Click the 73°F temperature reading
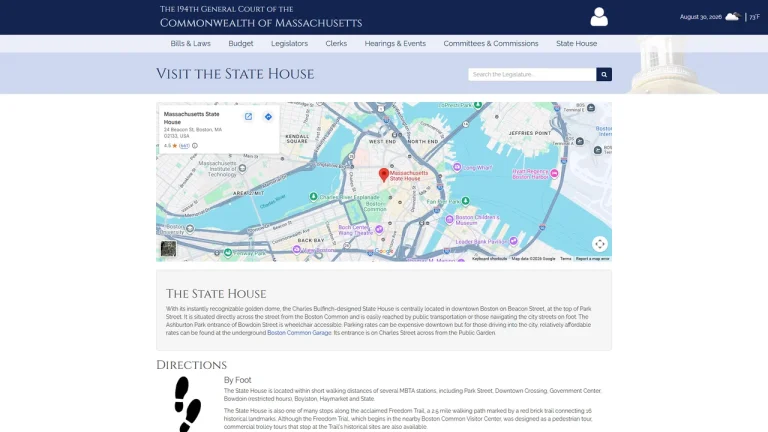The width and height of the screenshot is (768, 432). tap(754, 17)
